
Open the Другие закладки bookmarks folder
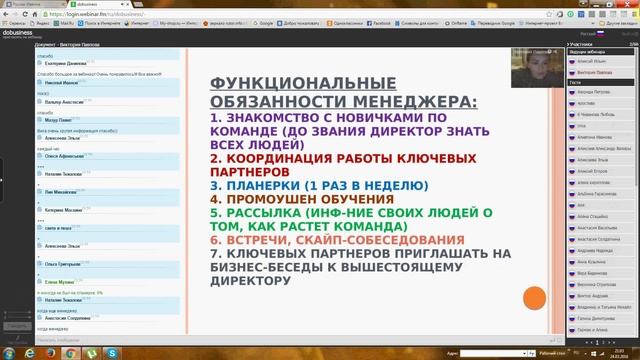click(x=618, y=23)
